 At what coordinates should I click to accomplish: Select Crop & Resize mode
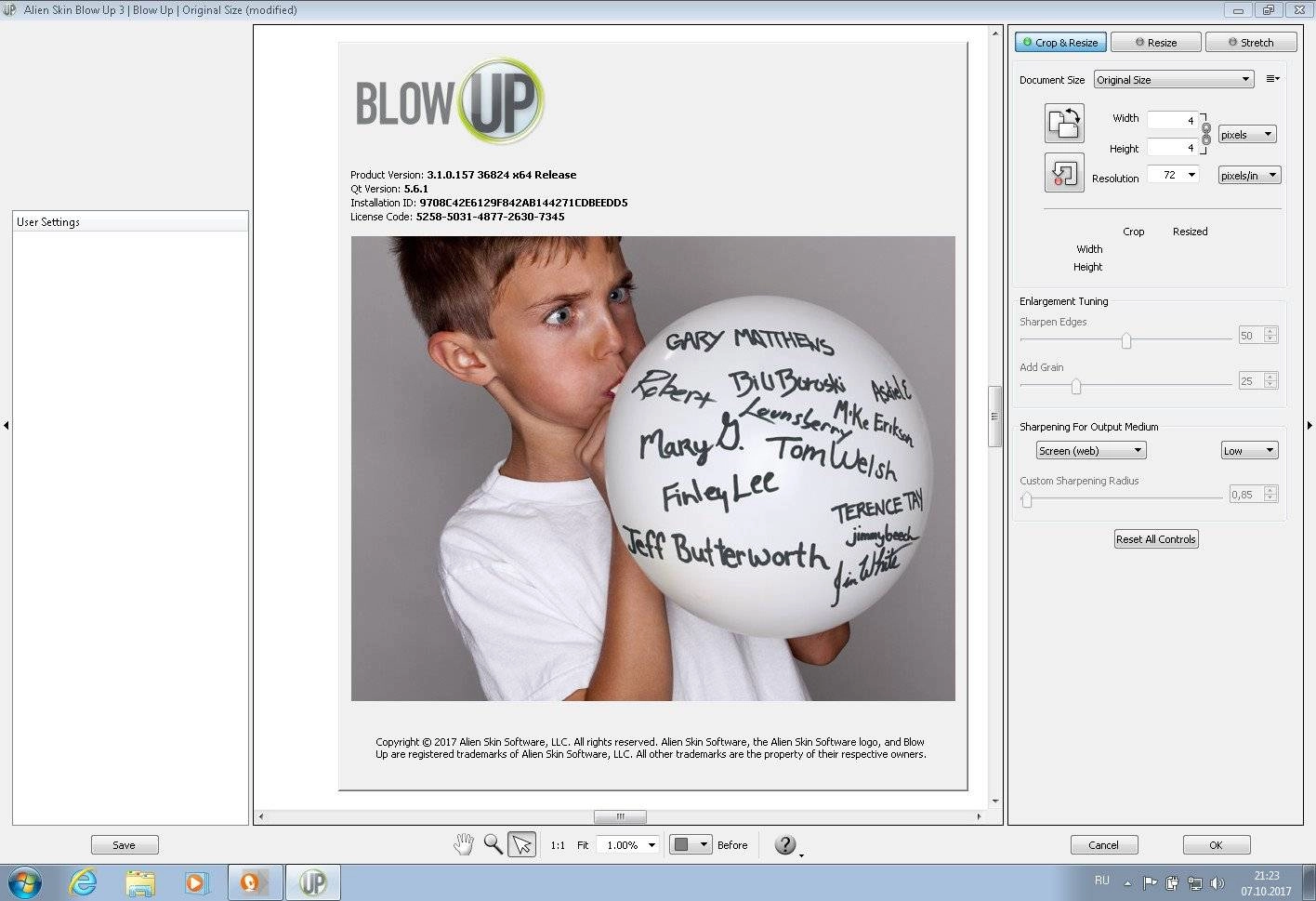pyautogui.click(x=1059, y=42)
